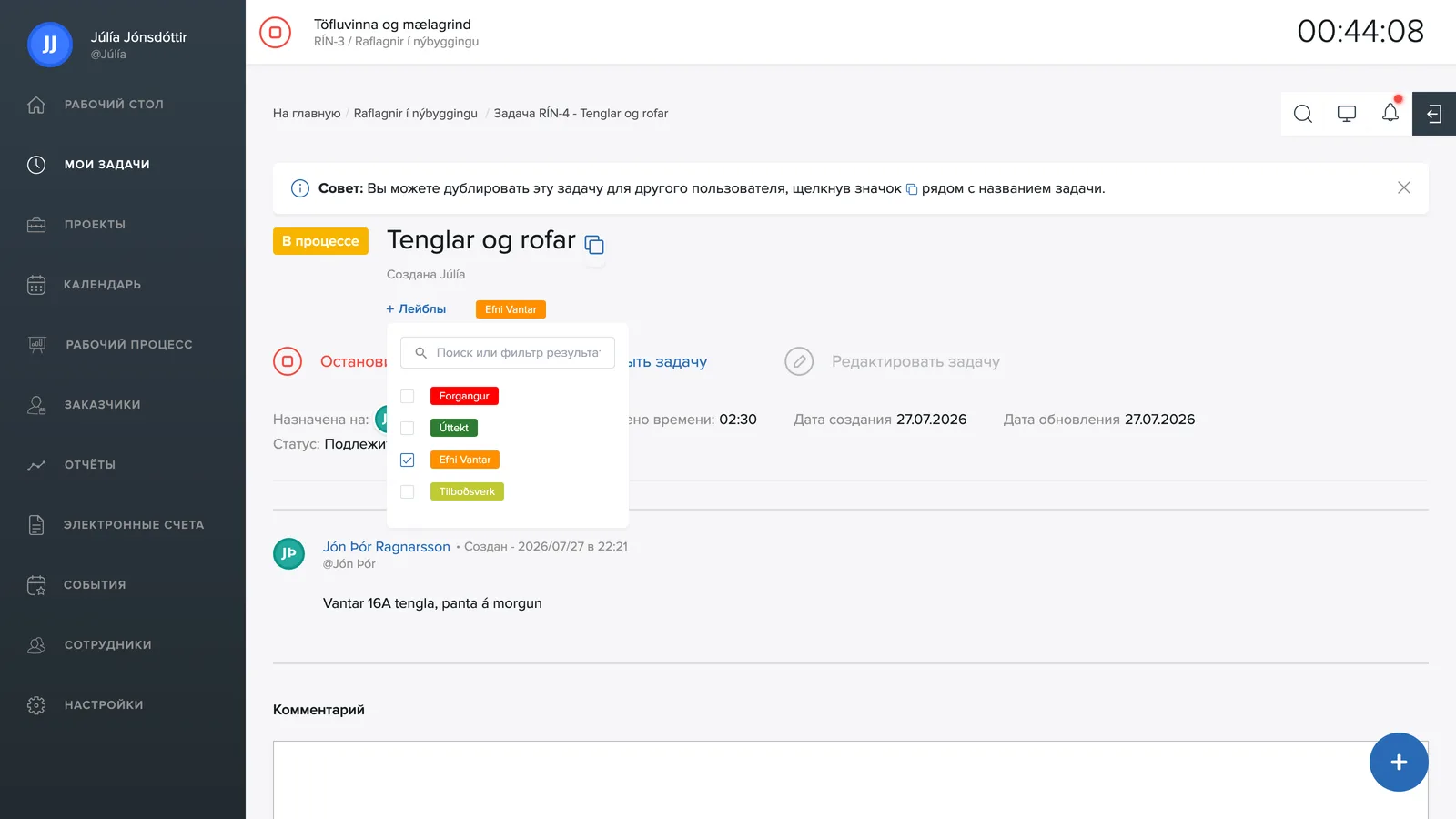Enable the Tilboðsverk label checkbox
Image resolution: width=1456 pixels, height=819 pixels.
click(x=408, y=491)
